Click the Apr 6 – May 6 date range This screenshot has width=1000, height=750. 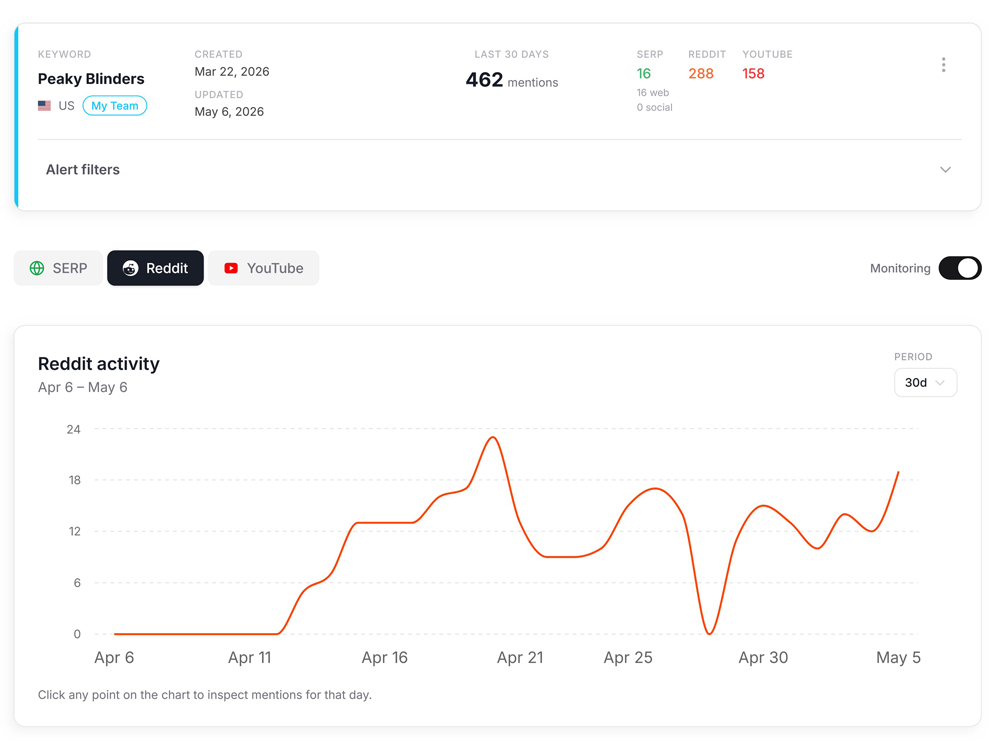pos(83,388)
